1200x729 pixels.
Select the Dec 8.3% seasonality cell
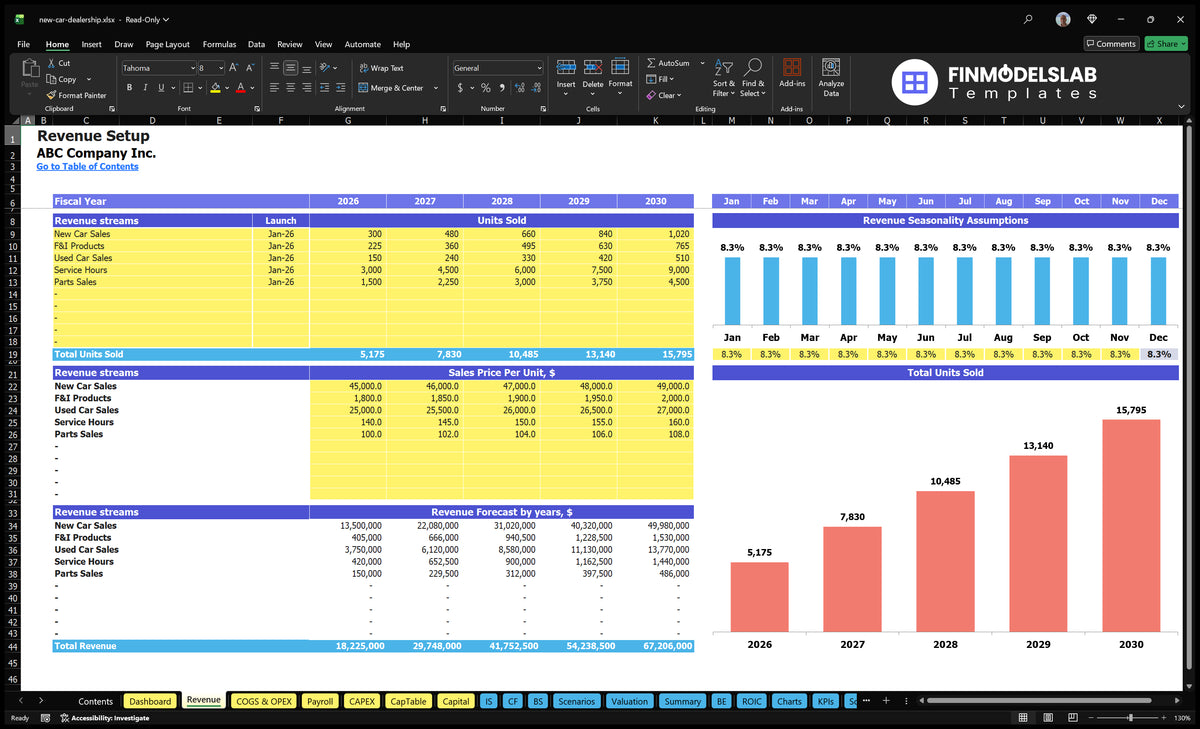1158,354
